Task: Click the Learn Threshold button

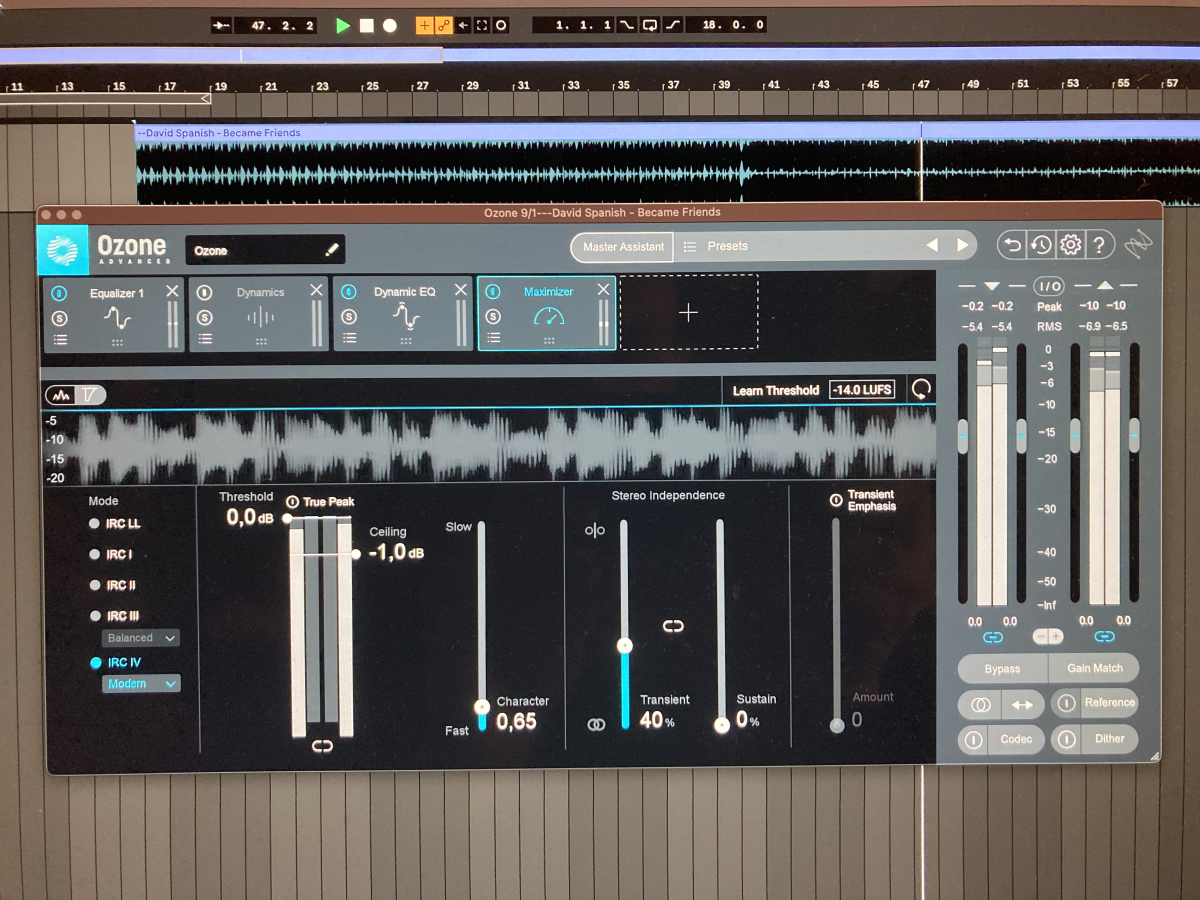Action: pos(776,390)
